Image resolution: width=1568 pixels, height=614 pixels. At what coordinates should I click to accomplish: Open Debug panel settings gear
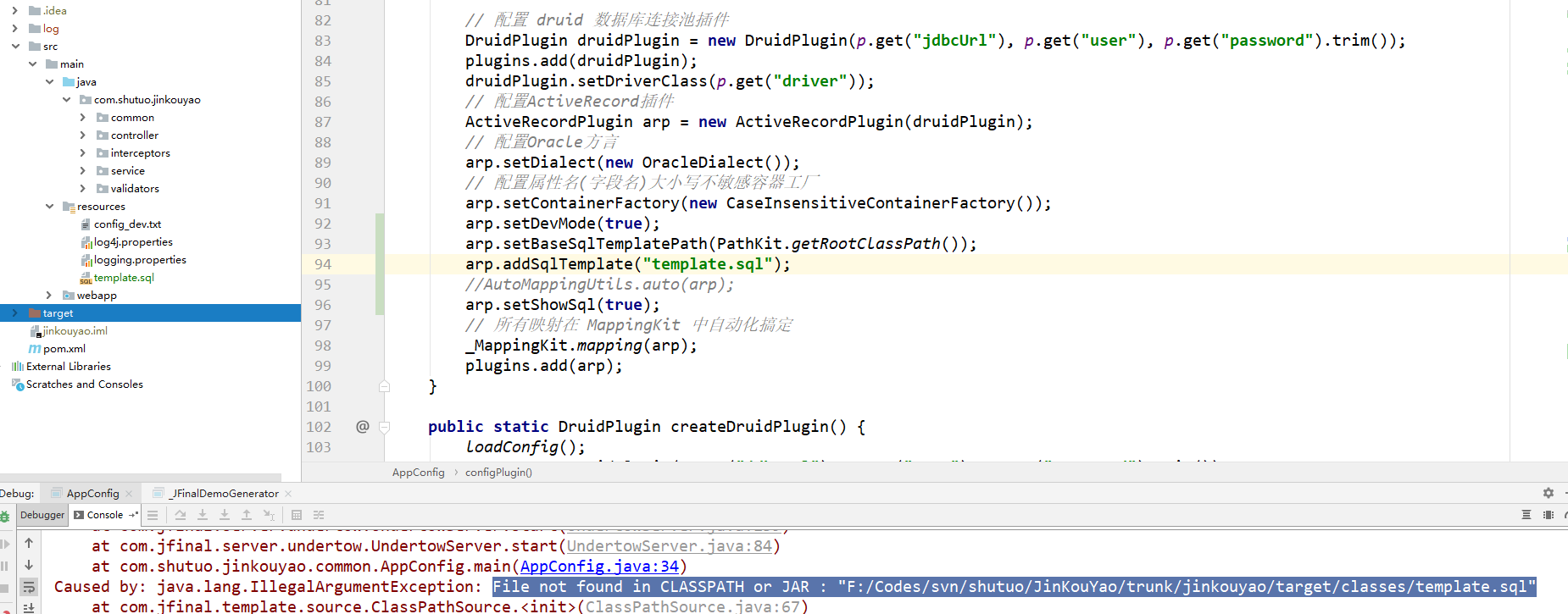coord(1549,493)
